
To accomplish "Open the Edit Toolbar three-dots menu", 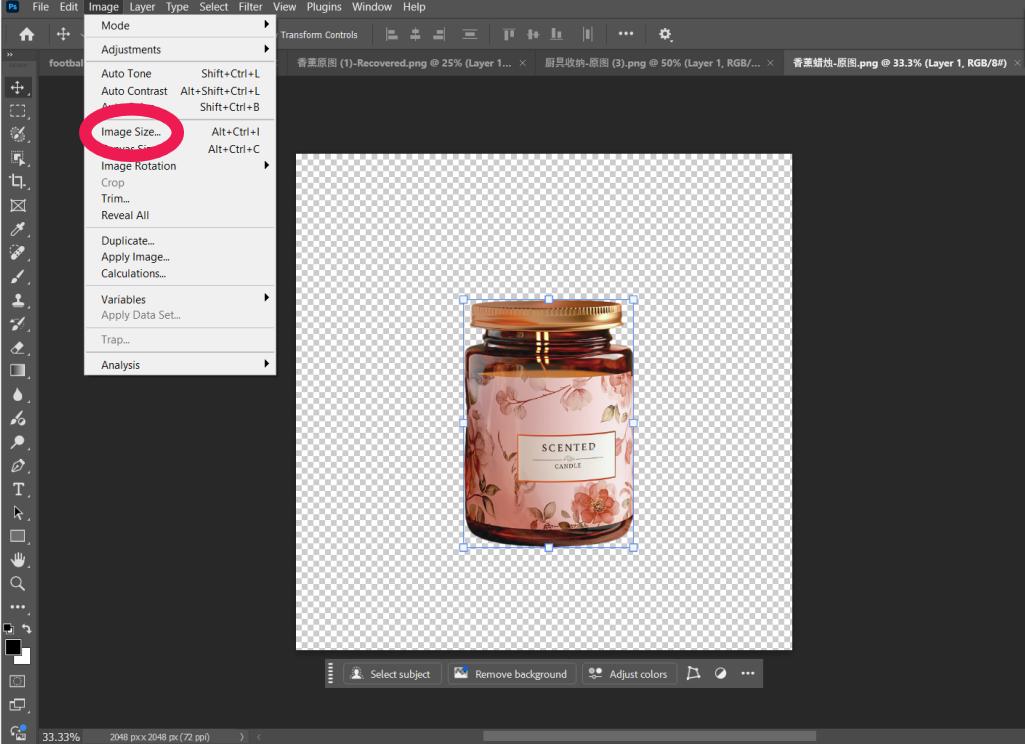I will pyautogui.click(x=18, y=607).
